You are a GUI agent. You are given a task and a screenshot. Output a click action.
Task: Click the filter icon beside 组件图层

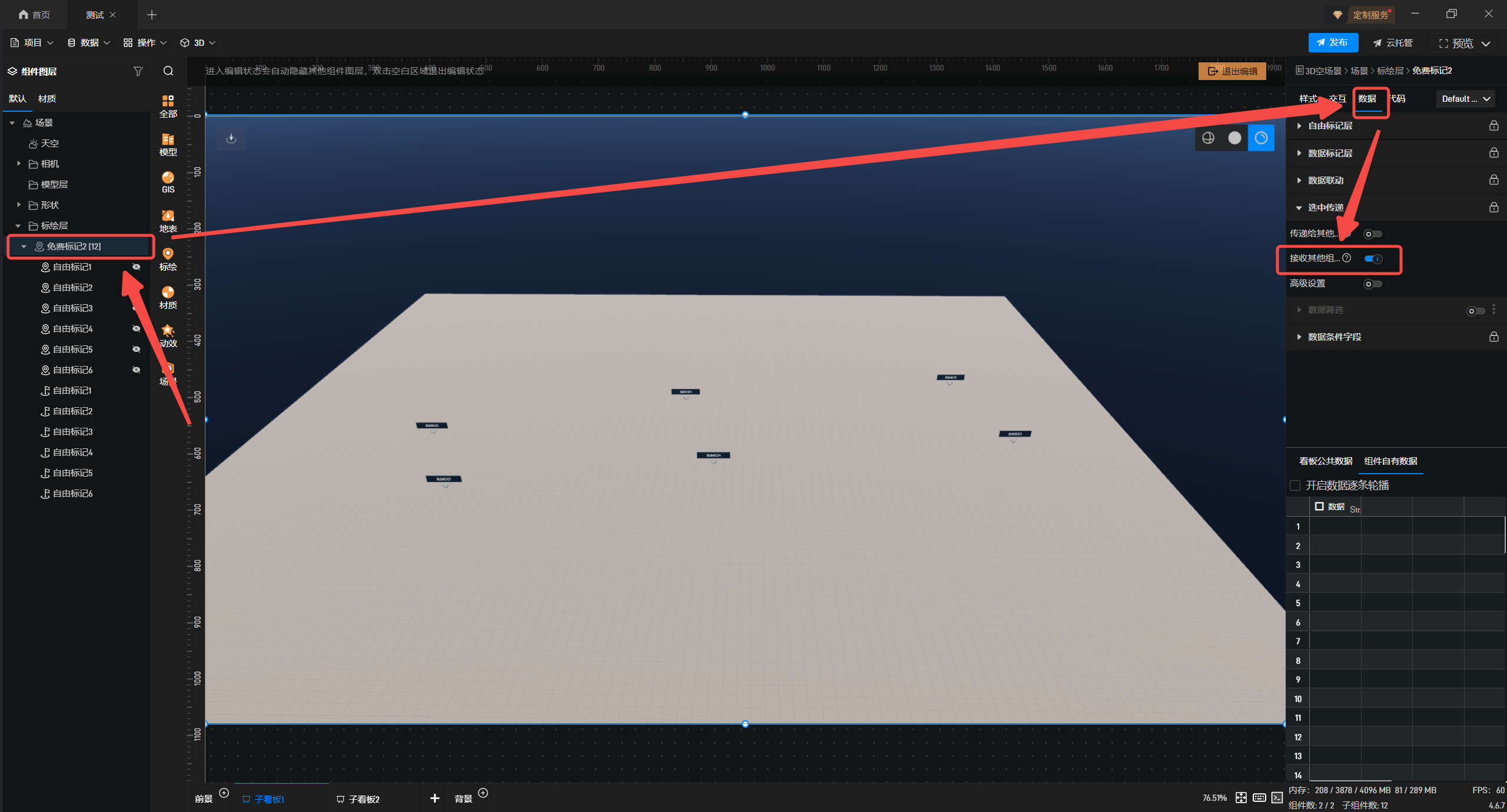tap(138, 71)
